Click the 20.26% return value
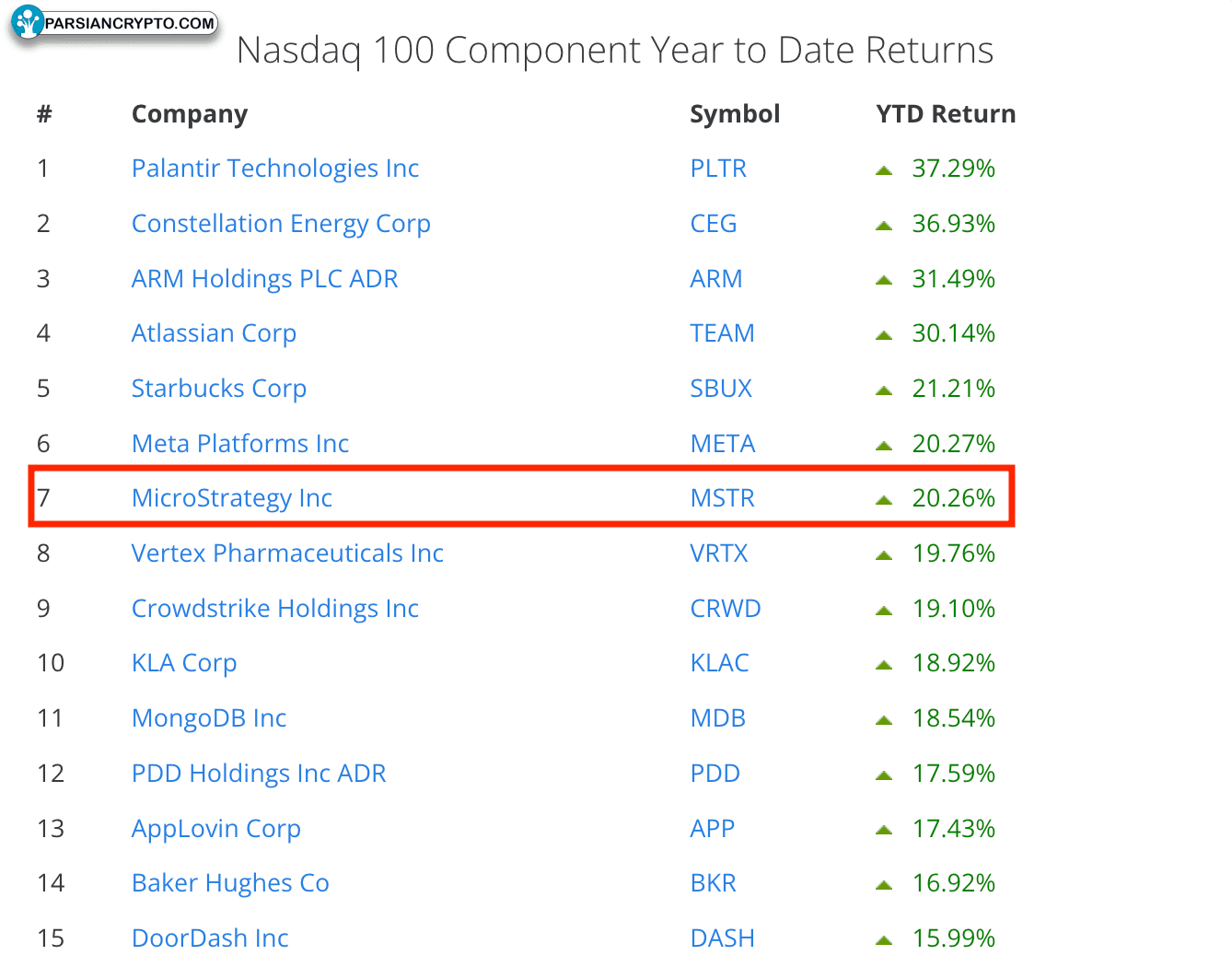This screenshot has width=1232, height=967. tap(954, 498)
